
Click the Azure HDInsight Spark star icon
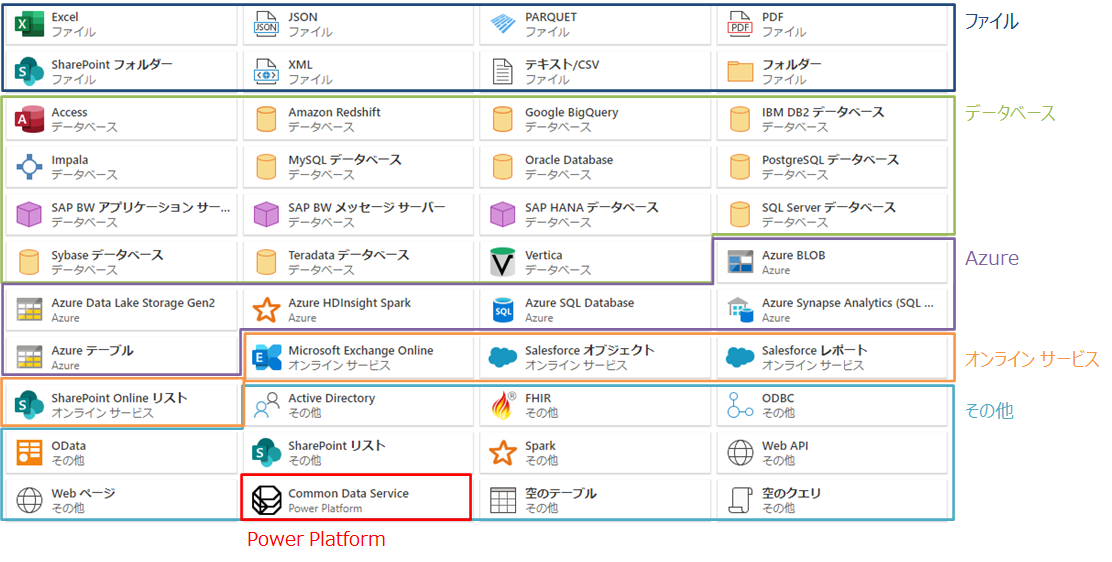click(x=266, y=309)
